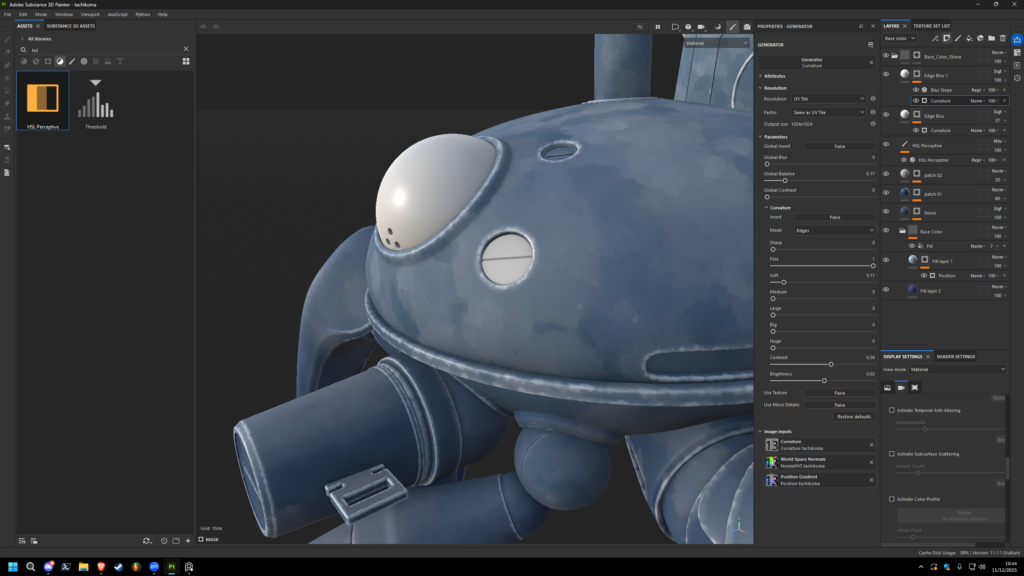
Task: Click the Restore defaults button
Action: tap(853, 416)
